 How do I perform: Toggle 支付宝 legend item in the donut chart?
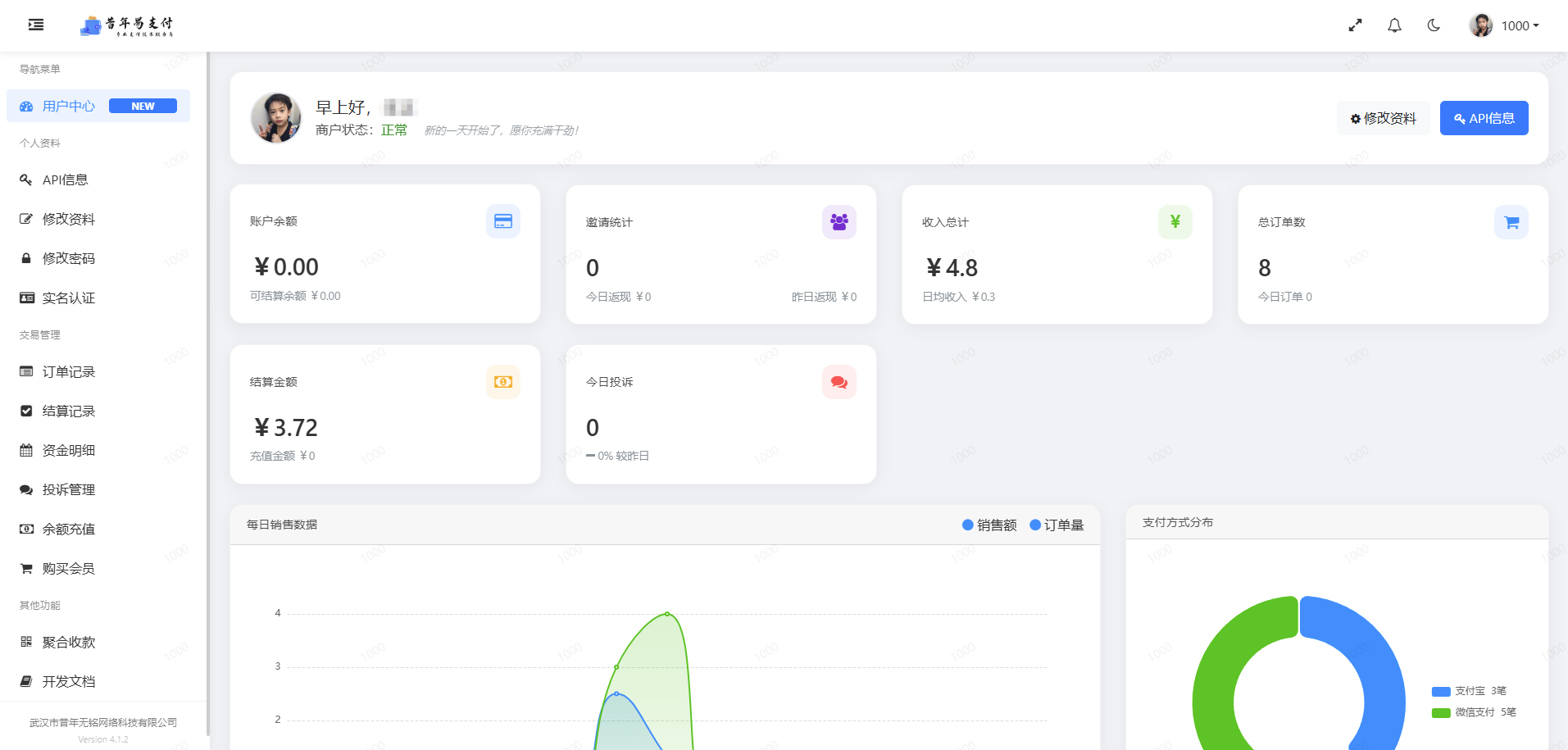[1469, 691]
